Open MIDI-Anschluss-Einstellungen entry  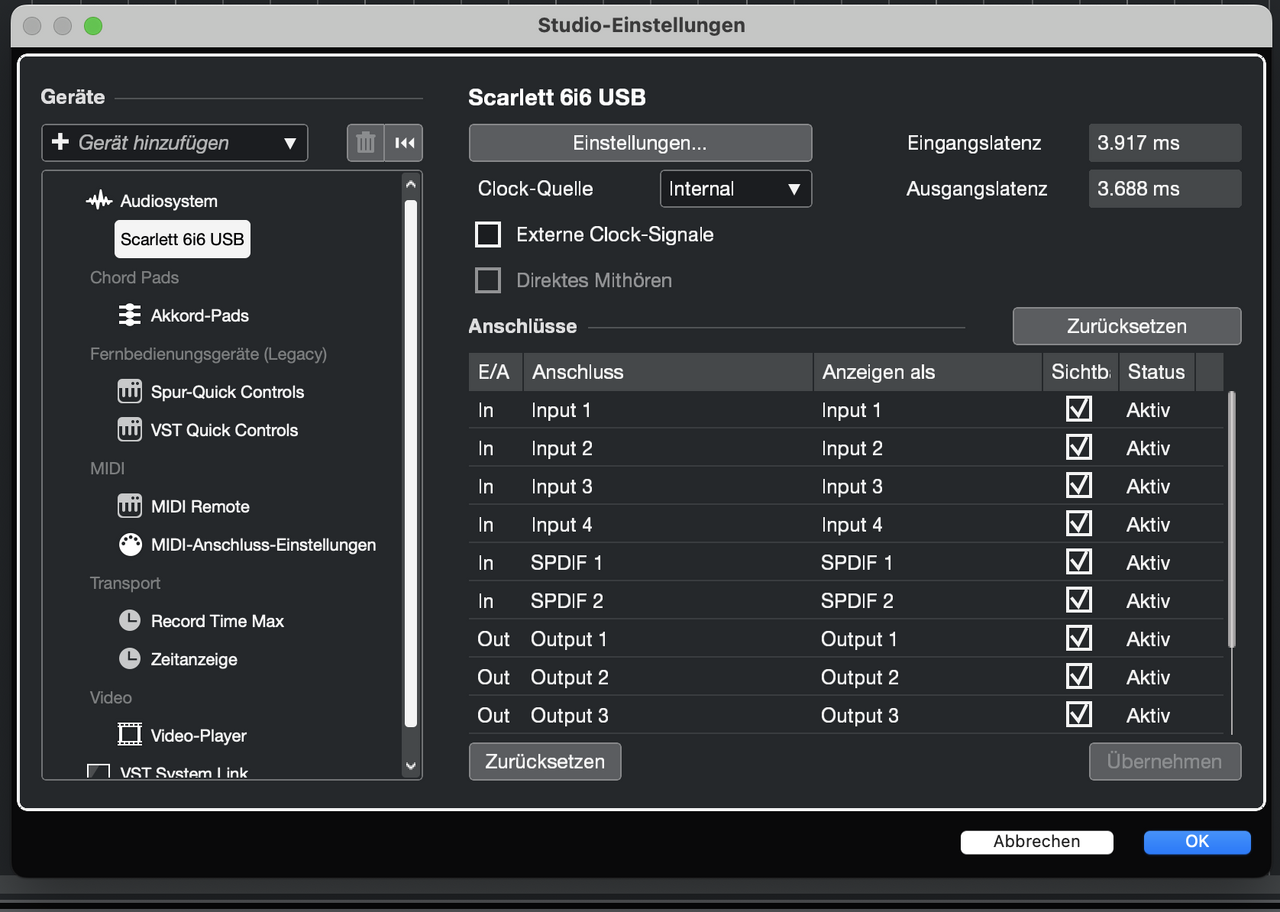point(263,545)
